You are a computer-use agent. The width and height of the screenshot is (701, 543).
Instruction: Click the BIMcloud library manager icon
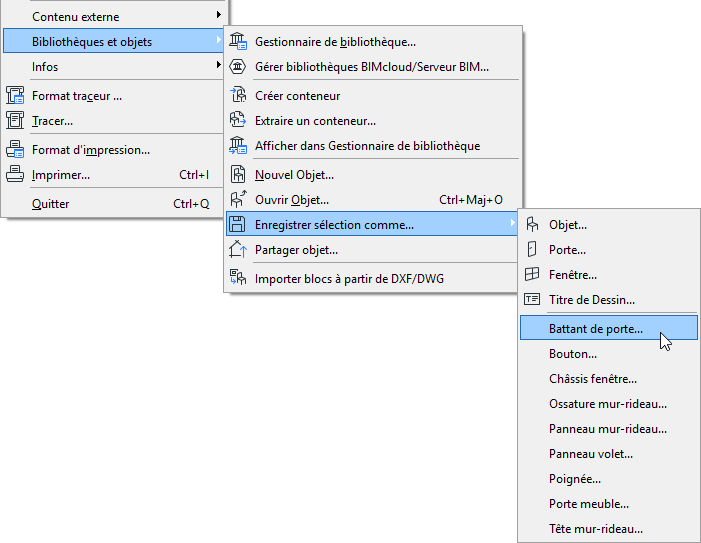(x=238, y=67)
